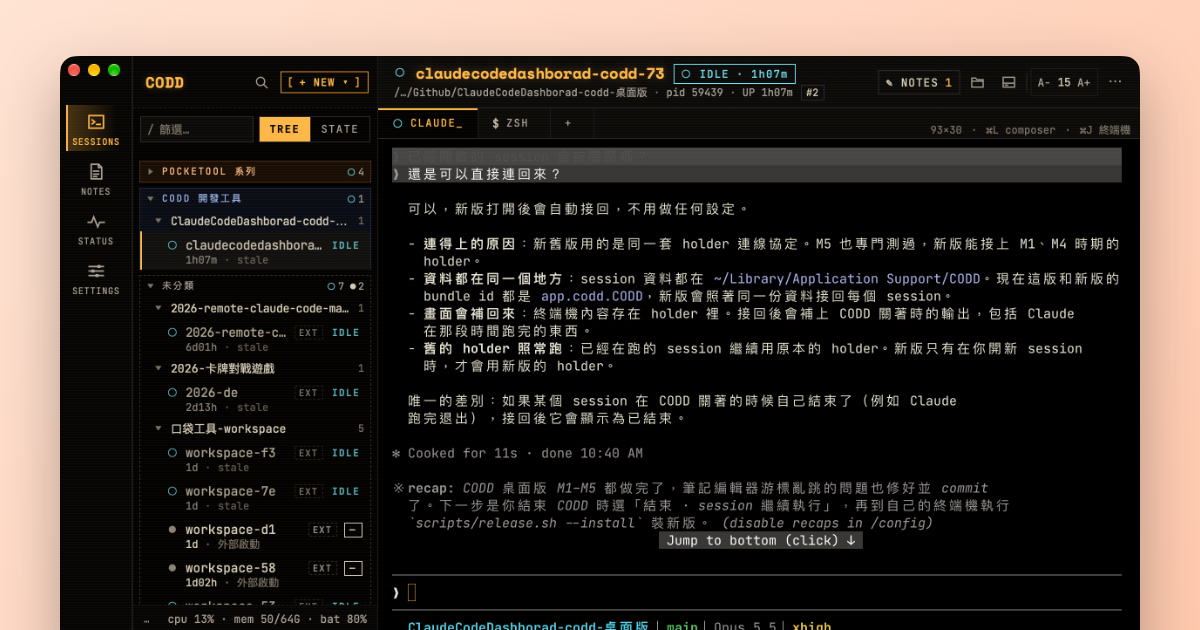1200x630 pixels.
Task: Click status circle of workspace-7e
Action: point(173,491)
